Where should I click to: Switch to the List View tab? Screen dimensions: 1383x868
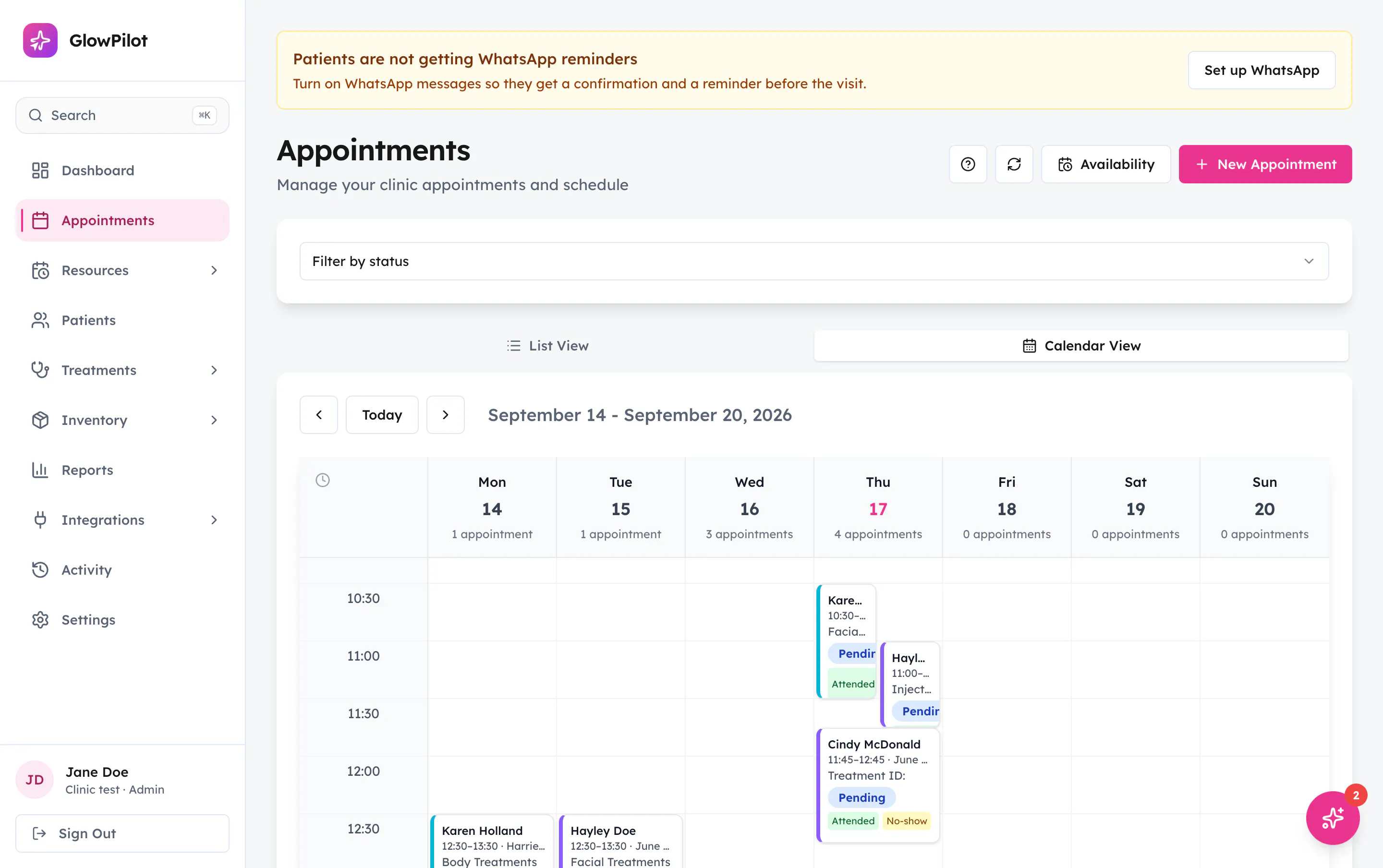547,346
